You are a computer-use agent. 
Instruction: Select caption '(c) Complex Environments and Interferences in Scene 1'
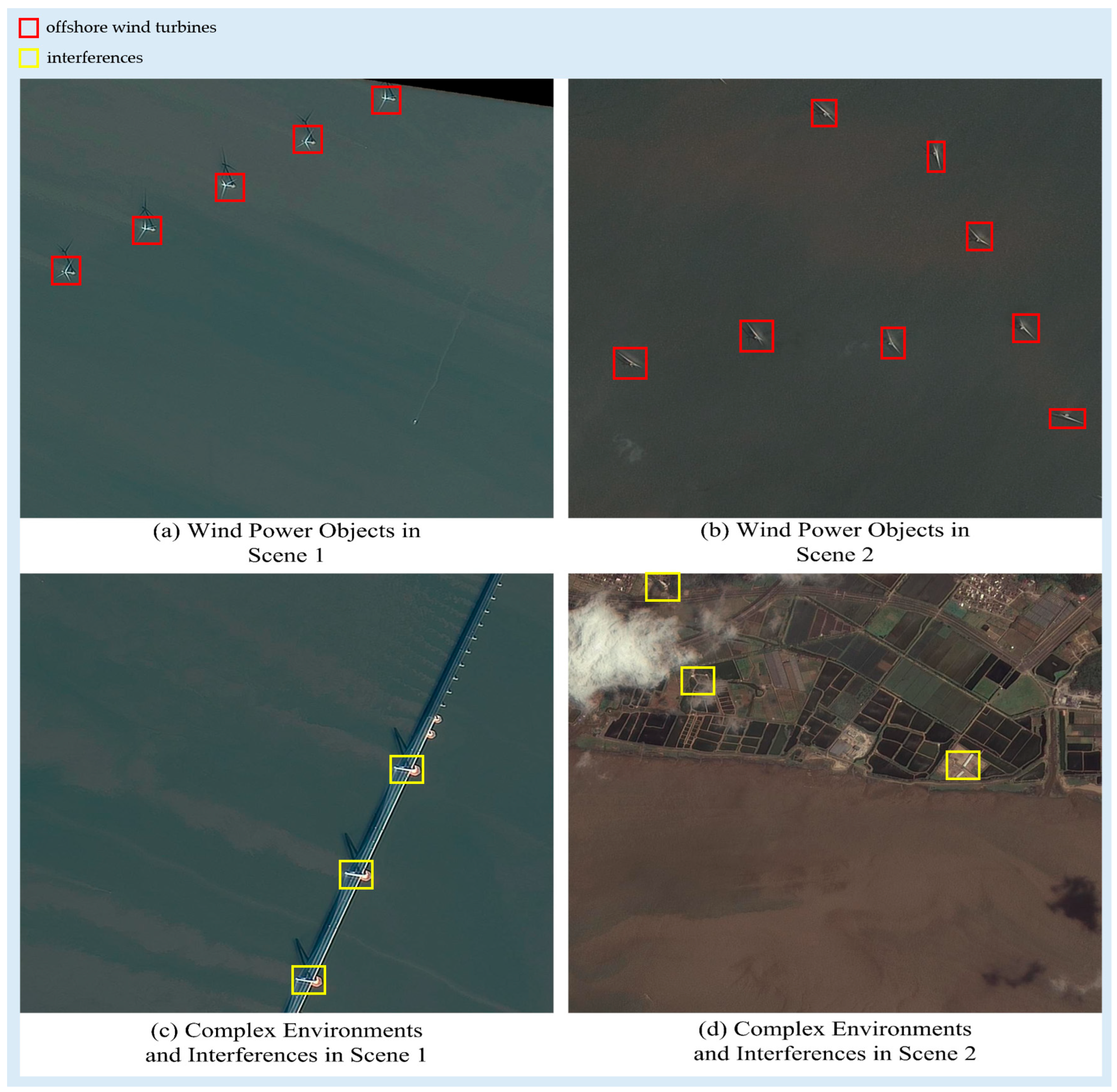[x=286, y=1042]
